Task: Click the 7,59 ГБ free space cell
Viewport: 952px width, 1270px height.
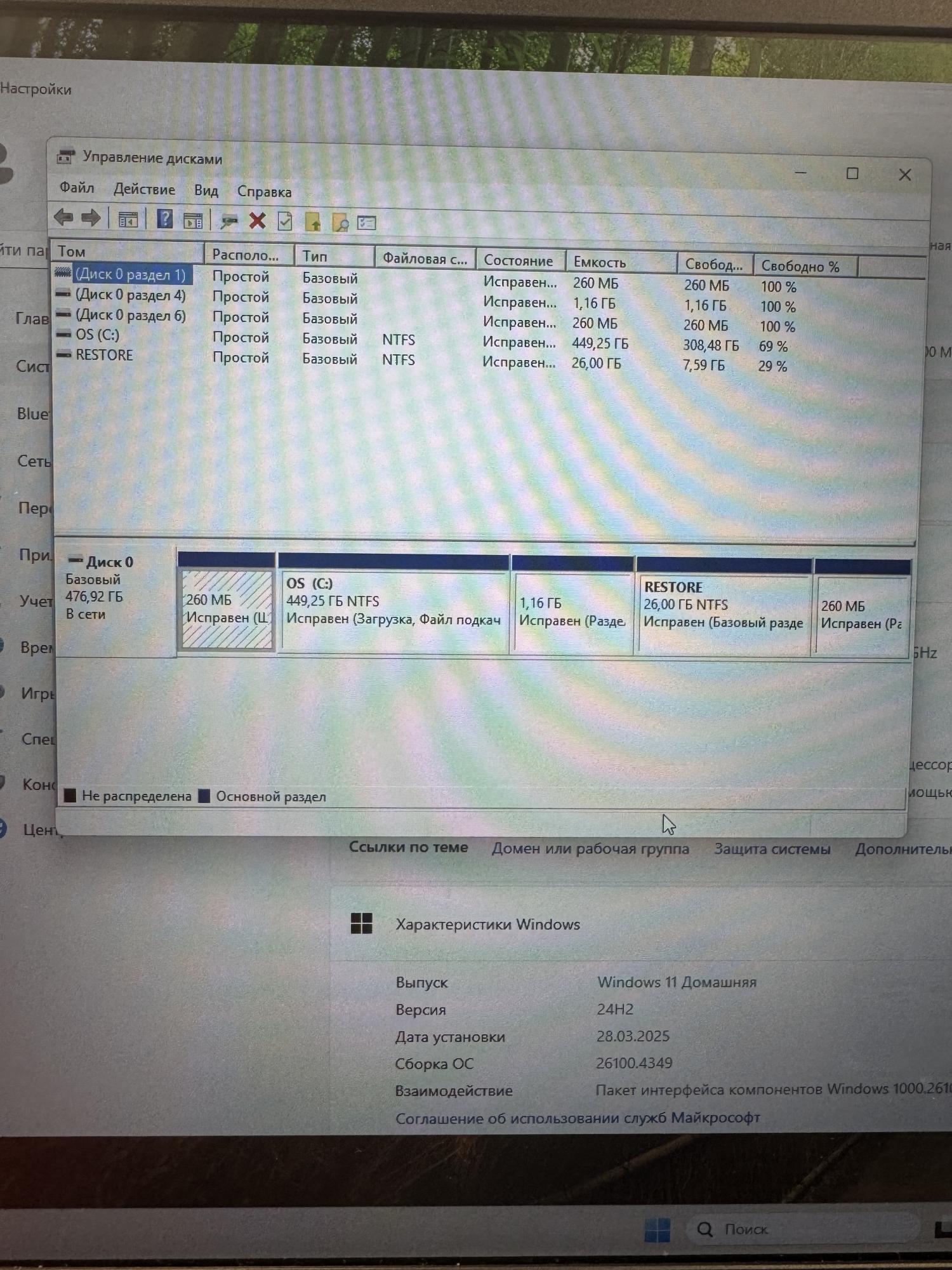Action: [x=704, y=365]
